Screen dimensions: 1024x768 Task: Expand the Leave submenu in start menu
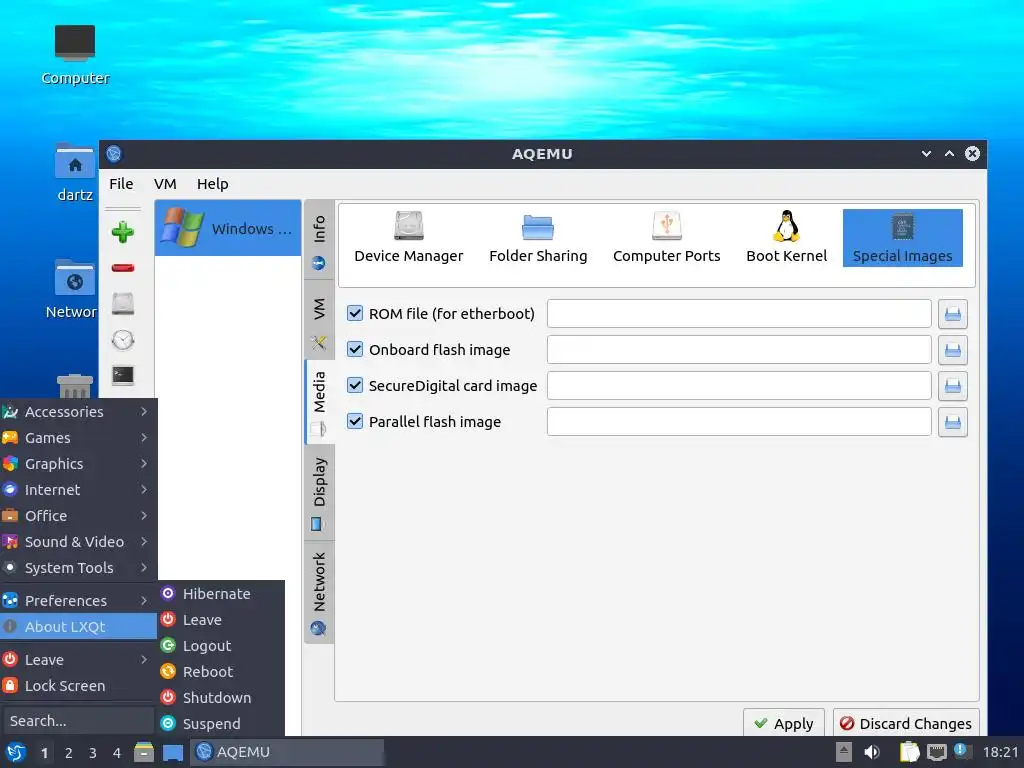[78, 660]
